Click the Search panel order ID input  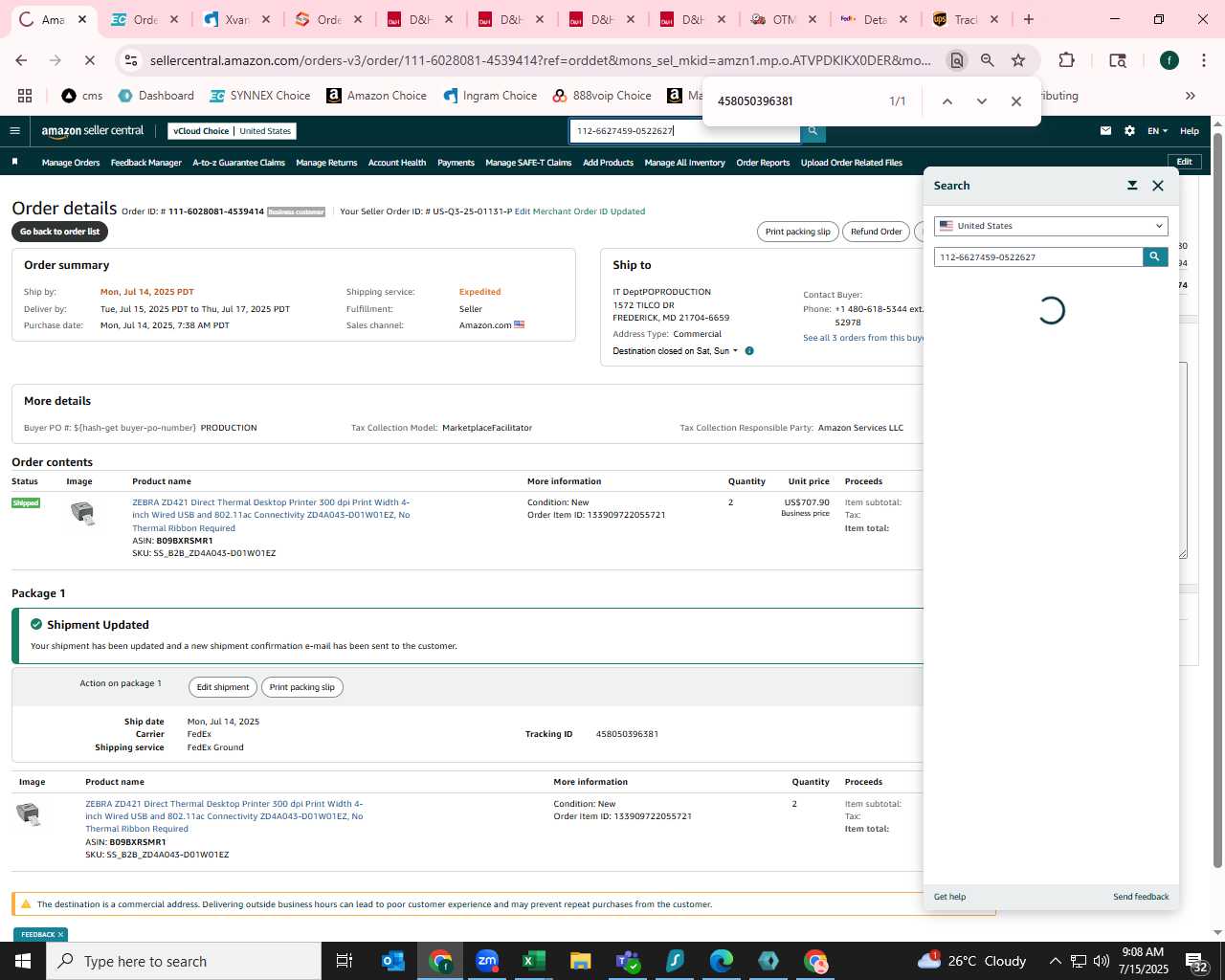tap(1038, 256)
